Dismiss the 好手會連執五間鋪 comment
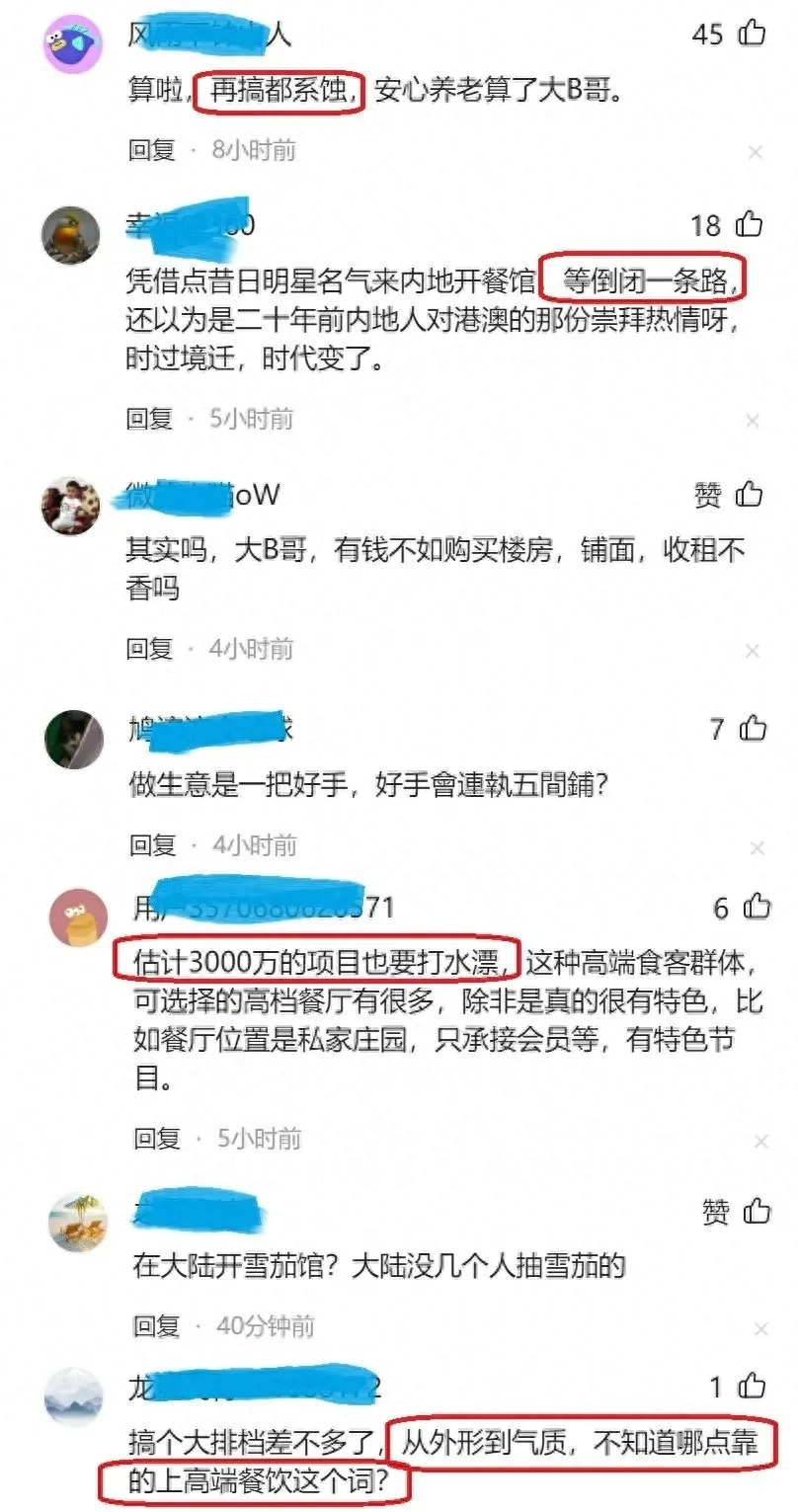The height and width of the screenshot is (1512, 798). coord(756,847)
